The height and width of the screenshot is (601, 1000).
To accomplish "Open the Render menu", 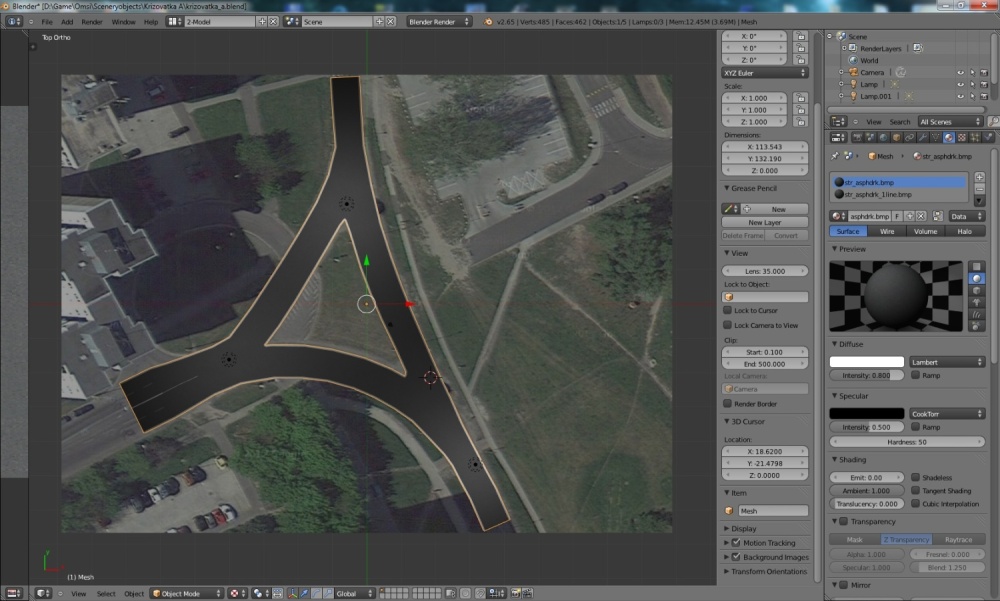I will 92,21.
